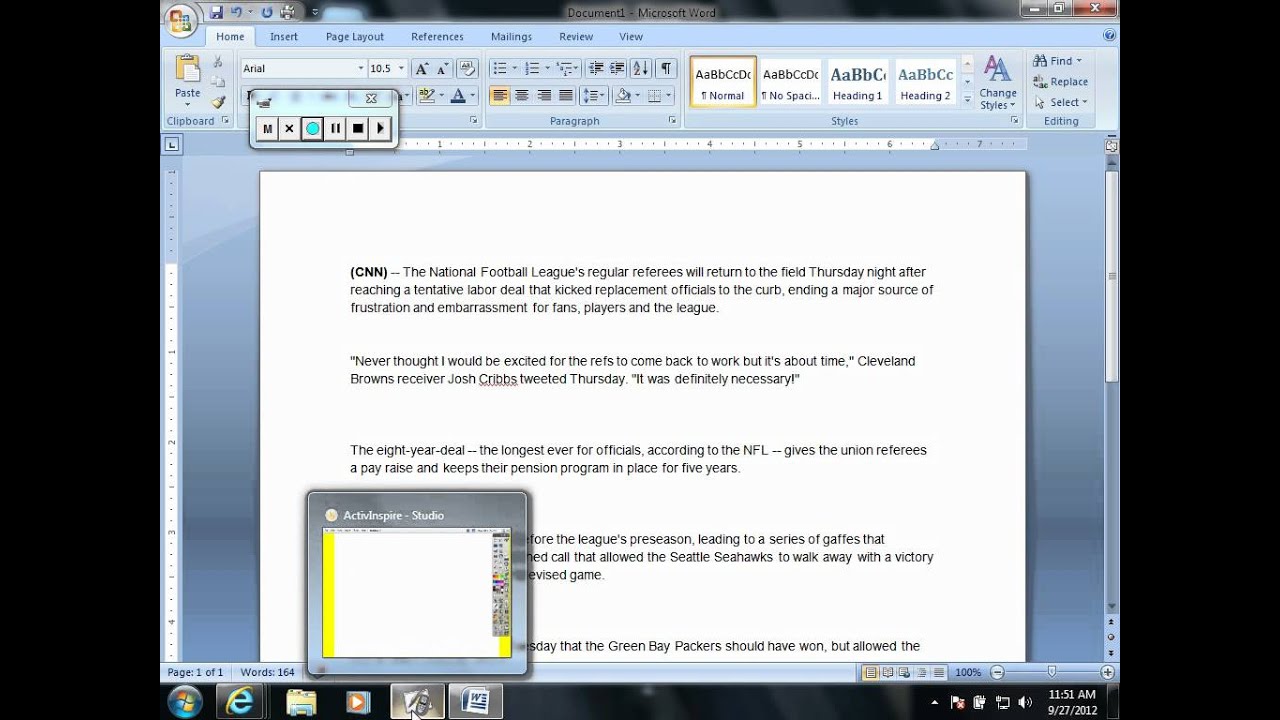Click the recorder's M button
This screenshot has height=720, width=1280.
pyautogui.click(x=267, y=128)
